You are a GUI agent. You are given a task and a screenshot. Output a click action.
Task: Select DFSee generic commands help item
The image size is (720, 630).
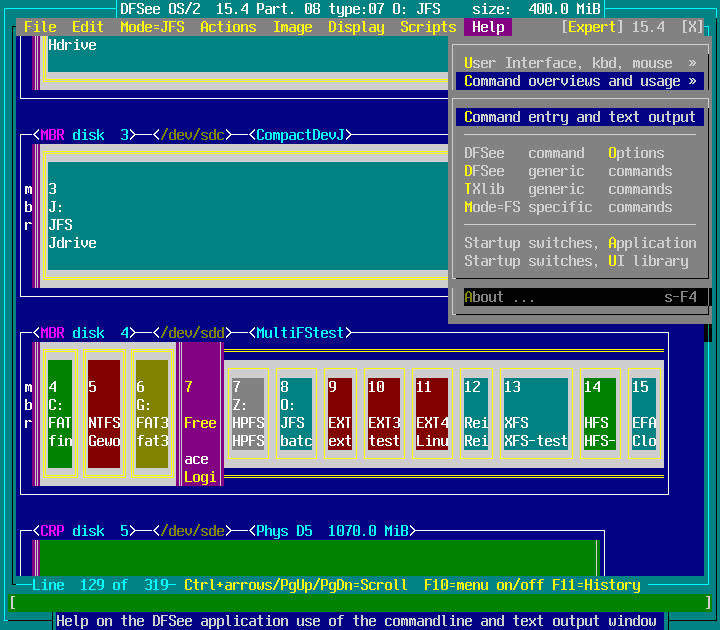pos(580,171)
